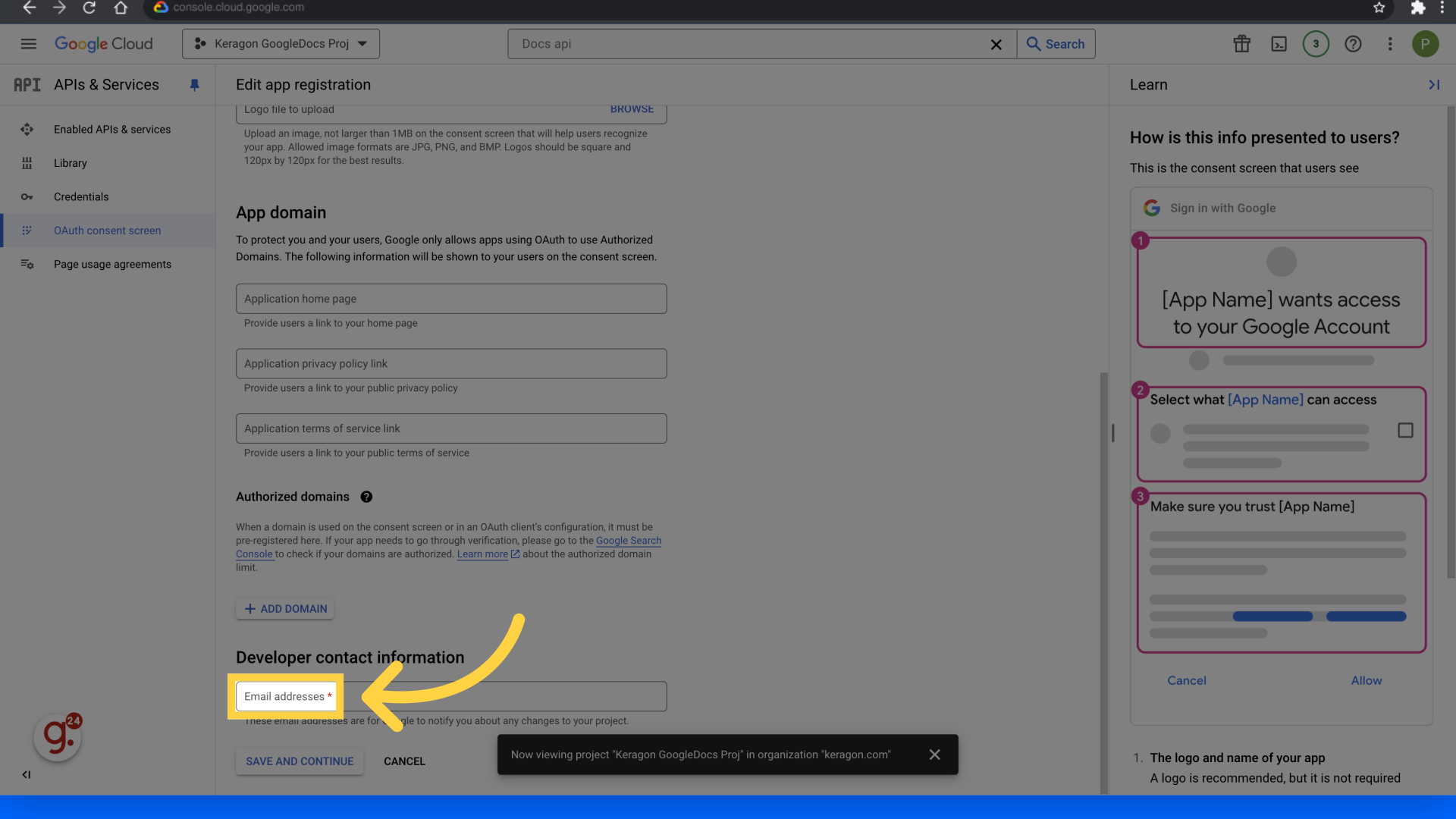Open the main navigation hamburger menu
Viewport: 1456px width, 819px height.
(x=28, y=44)
